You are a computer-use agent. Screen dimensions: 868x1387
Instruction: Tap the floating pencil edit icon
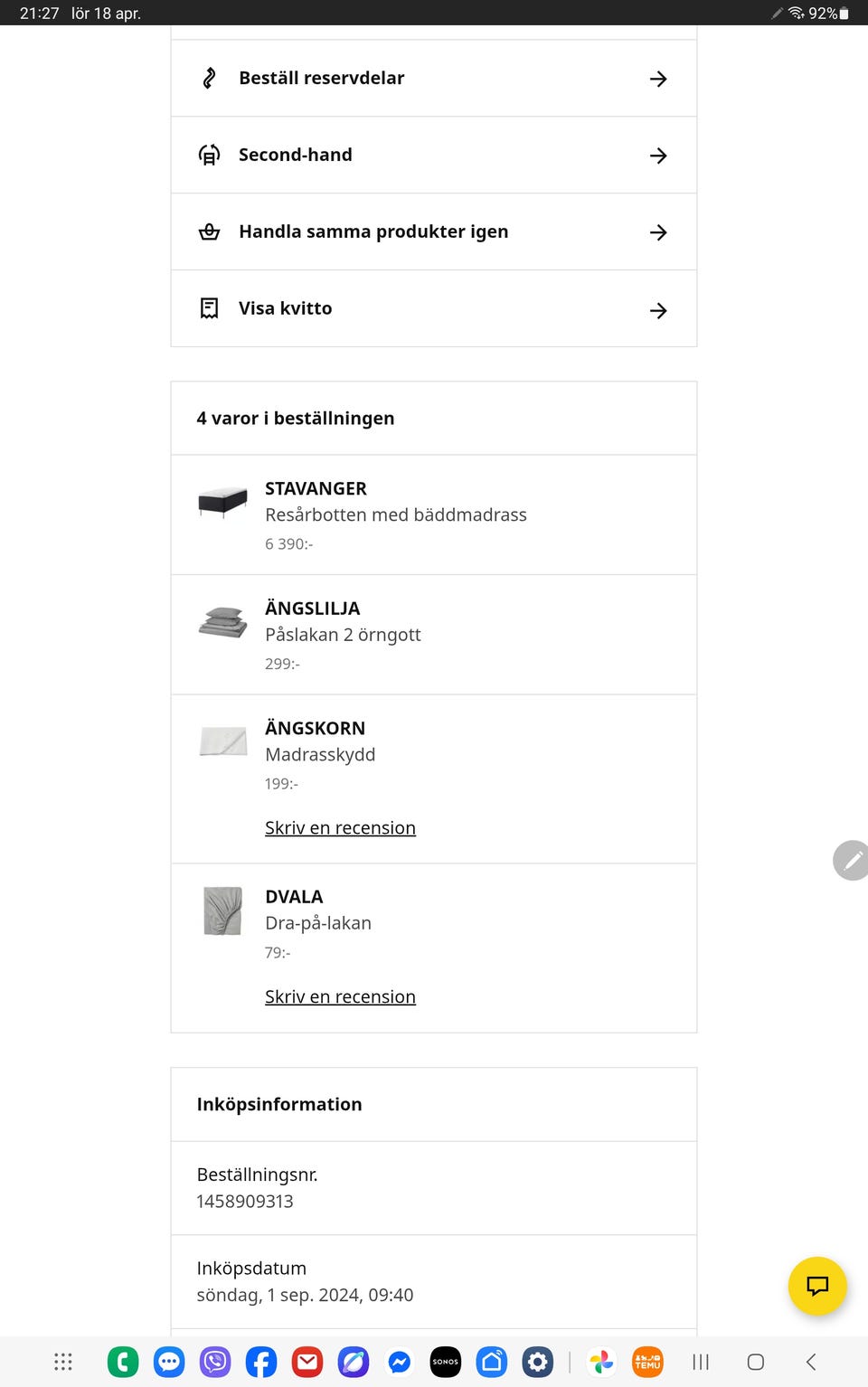[851, 860]
